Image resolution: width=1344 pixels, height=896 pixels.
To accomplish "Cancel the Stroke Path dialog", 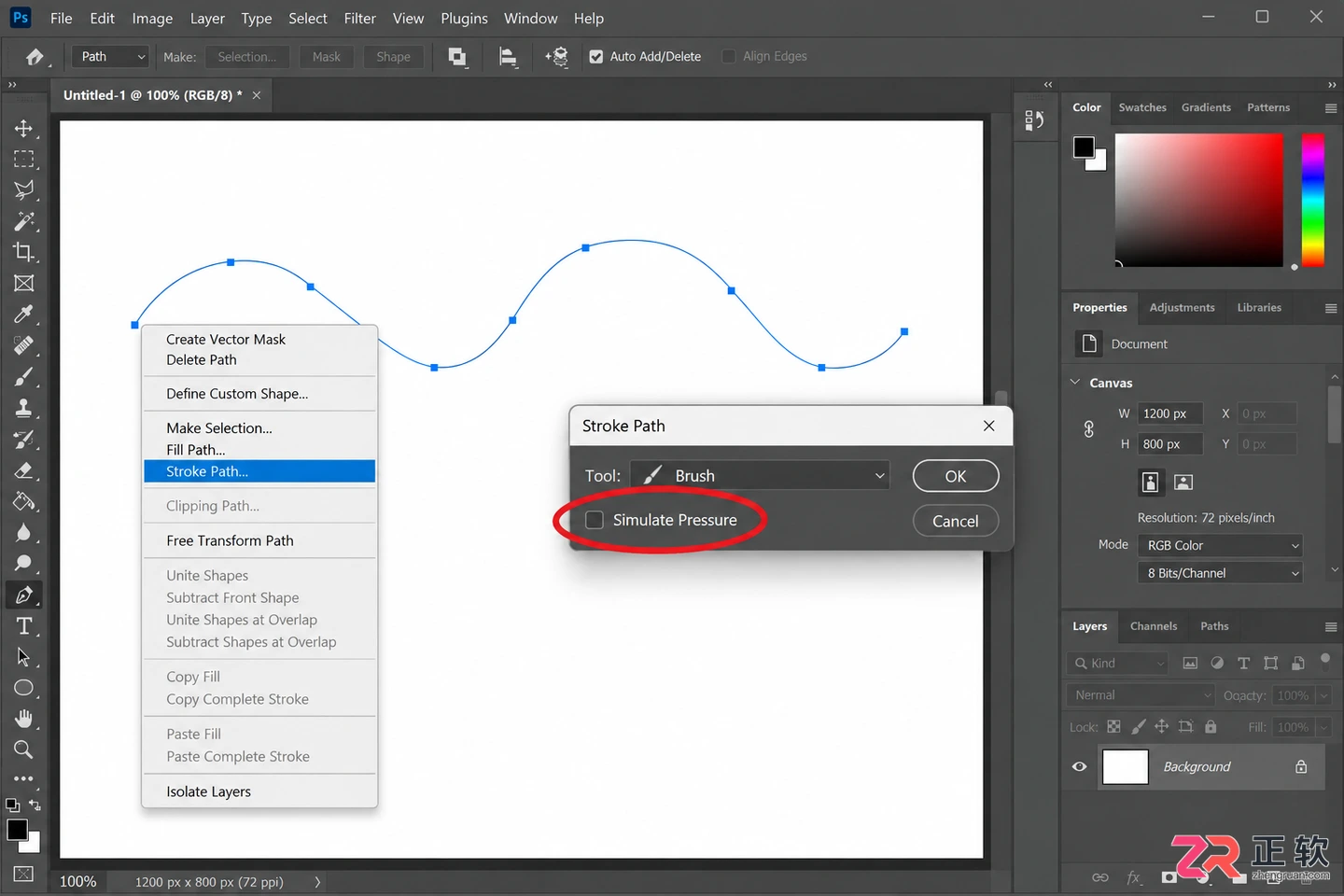I will (x=956, y=521).
